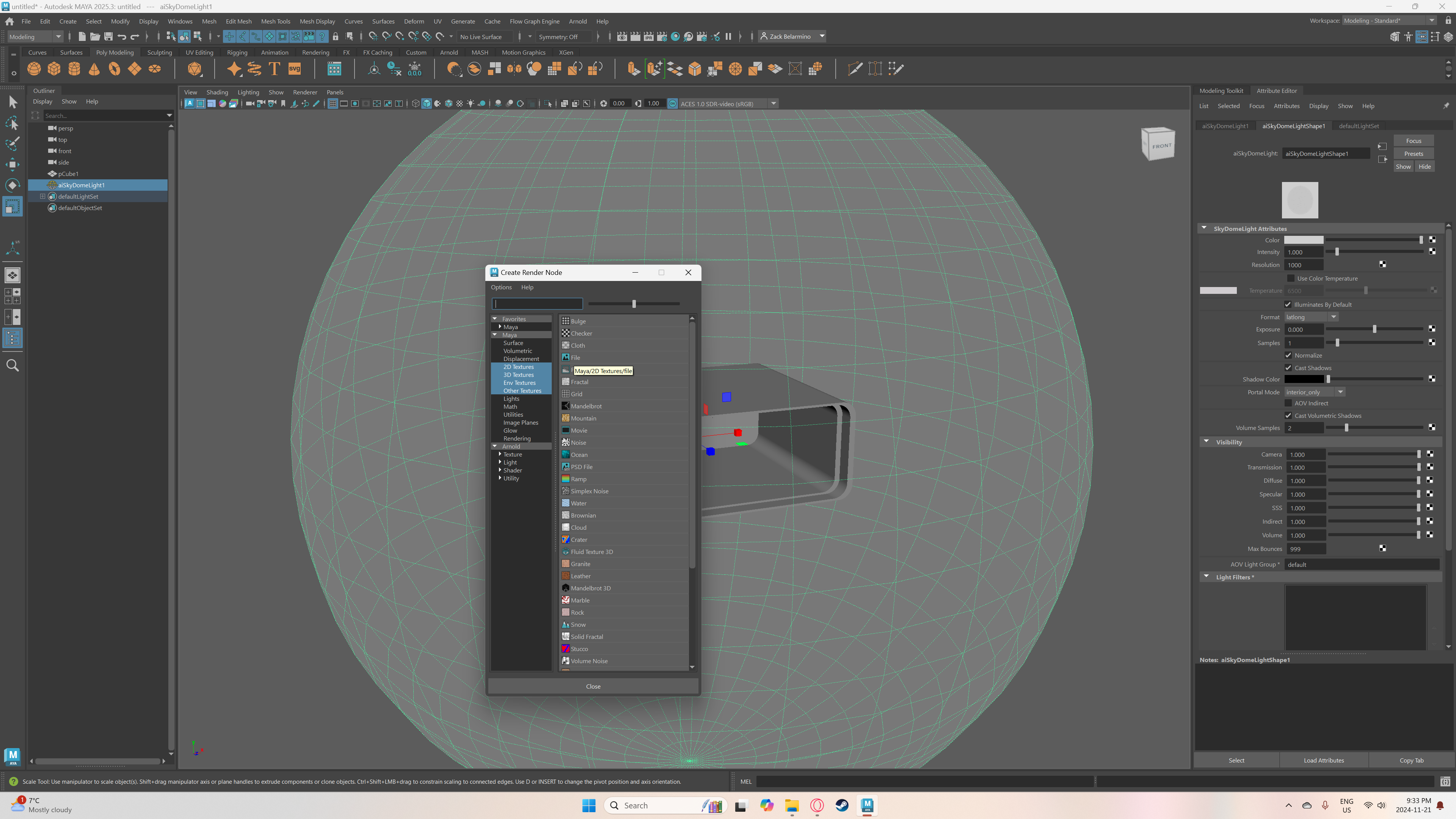This screenshot has width=1456, height=819.
Task: Click the Redo arrow icon
Action: pyautogui.click(x=135, y=37)
